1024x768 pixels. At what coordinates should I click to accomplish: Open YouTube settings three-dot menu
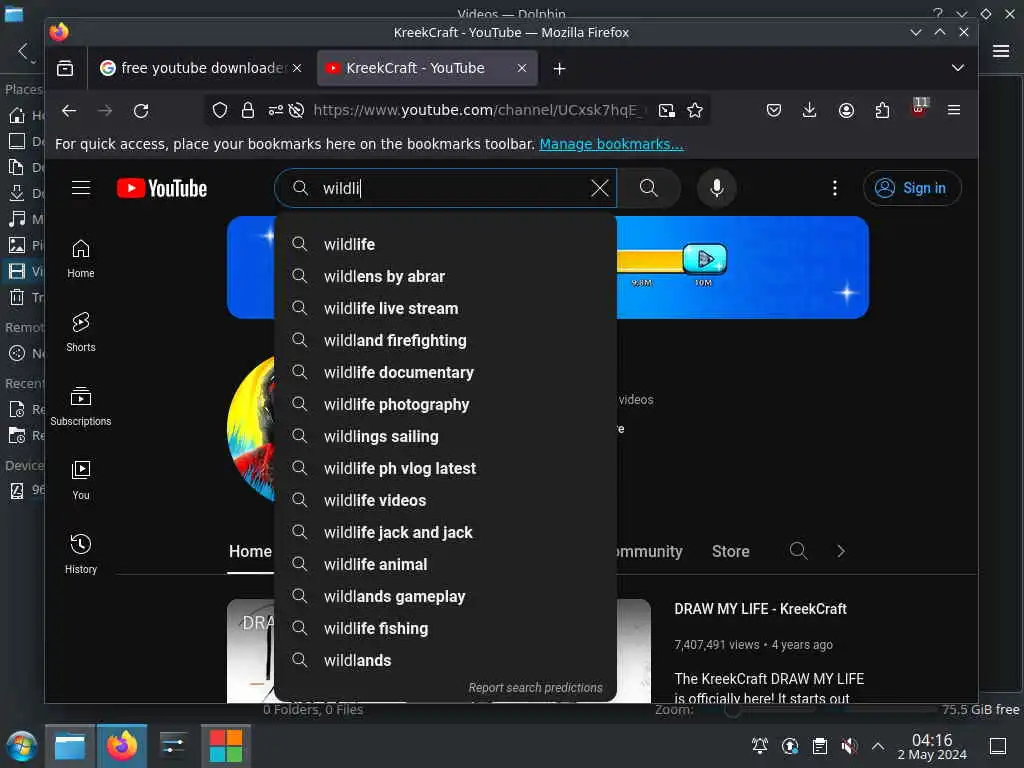(x=834, y=188)
